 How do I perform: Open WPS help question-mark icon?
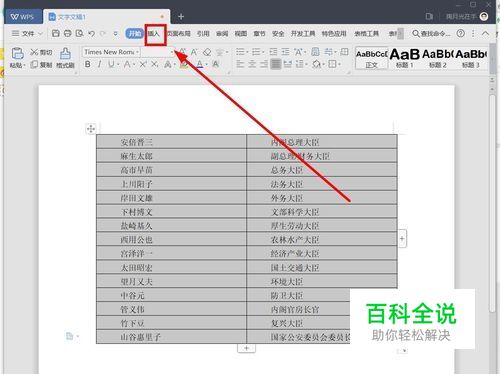[x=461, y=33]
